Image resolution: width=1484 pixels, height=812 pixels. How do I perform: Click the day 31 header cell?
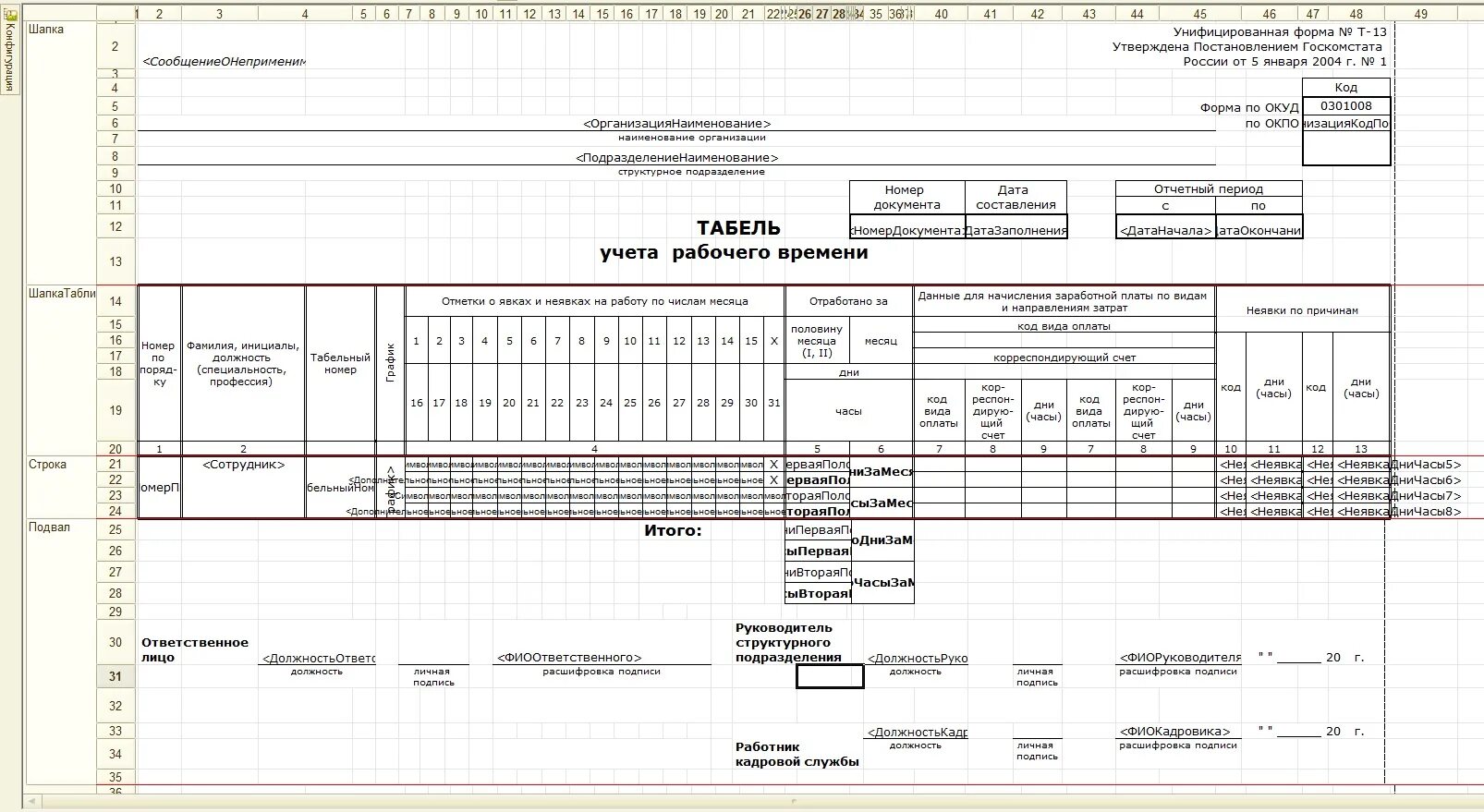[x=774, y=403]
